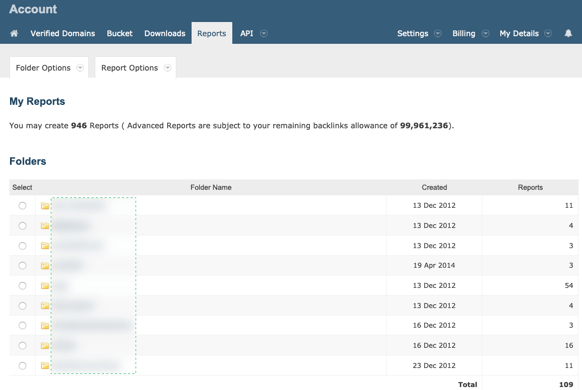582x390 pixels.
Task: Select the radio for folder with 16 reports
Action: click(x=22, y=345)
